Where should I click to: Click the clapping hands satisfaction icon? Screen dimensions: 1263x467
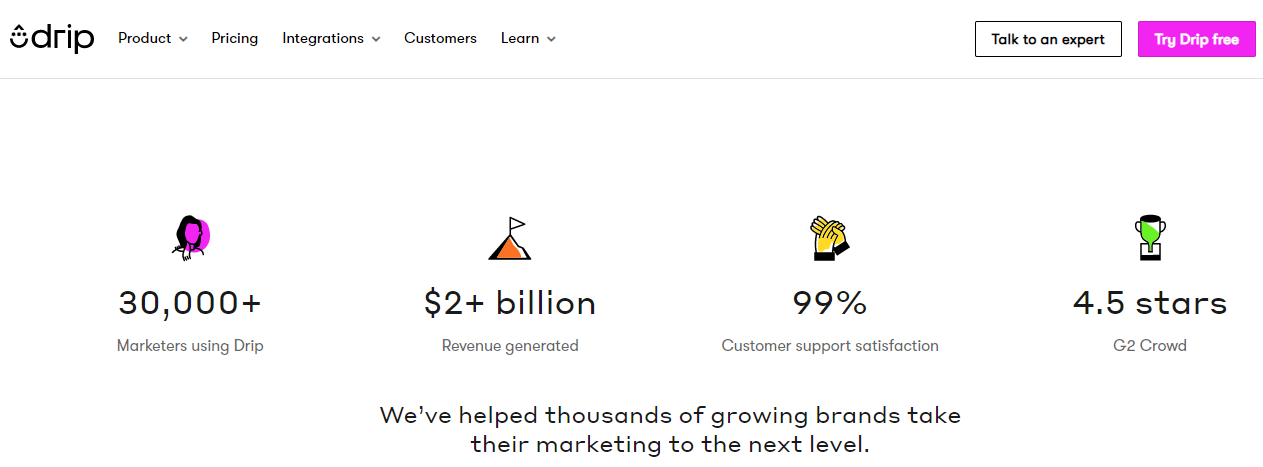829,239
